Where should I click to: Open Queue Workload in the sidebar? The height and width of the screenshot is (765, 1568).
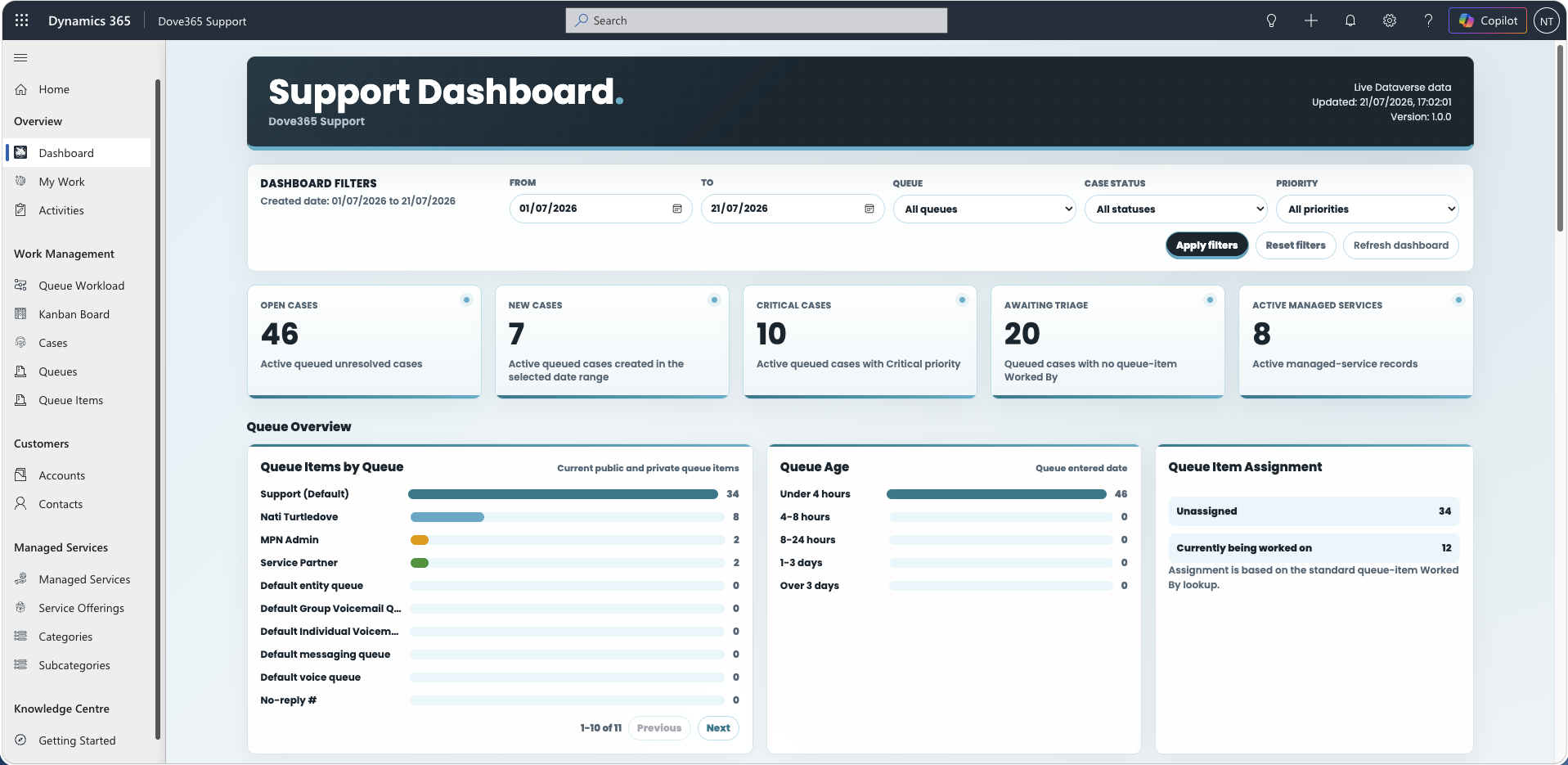pyautogui.click(x=78, y=286)
